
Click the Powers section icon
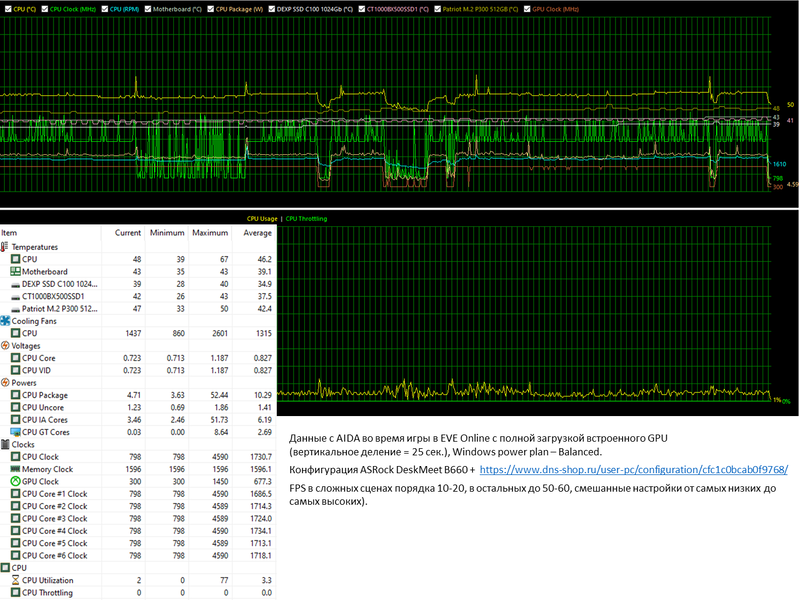coord(5,383)
